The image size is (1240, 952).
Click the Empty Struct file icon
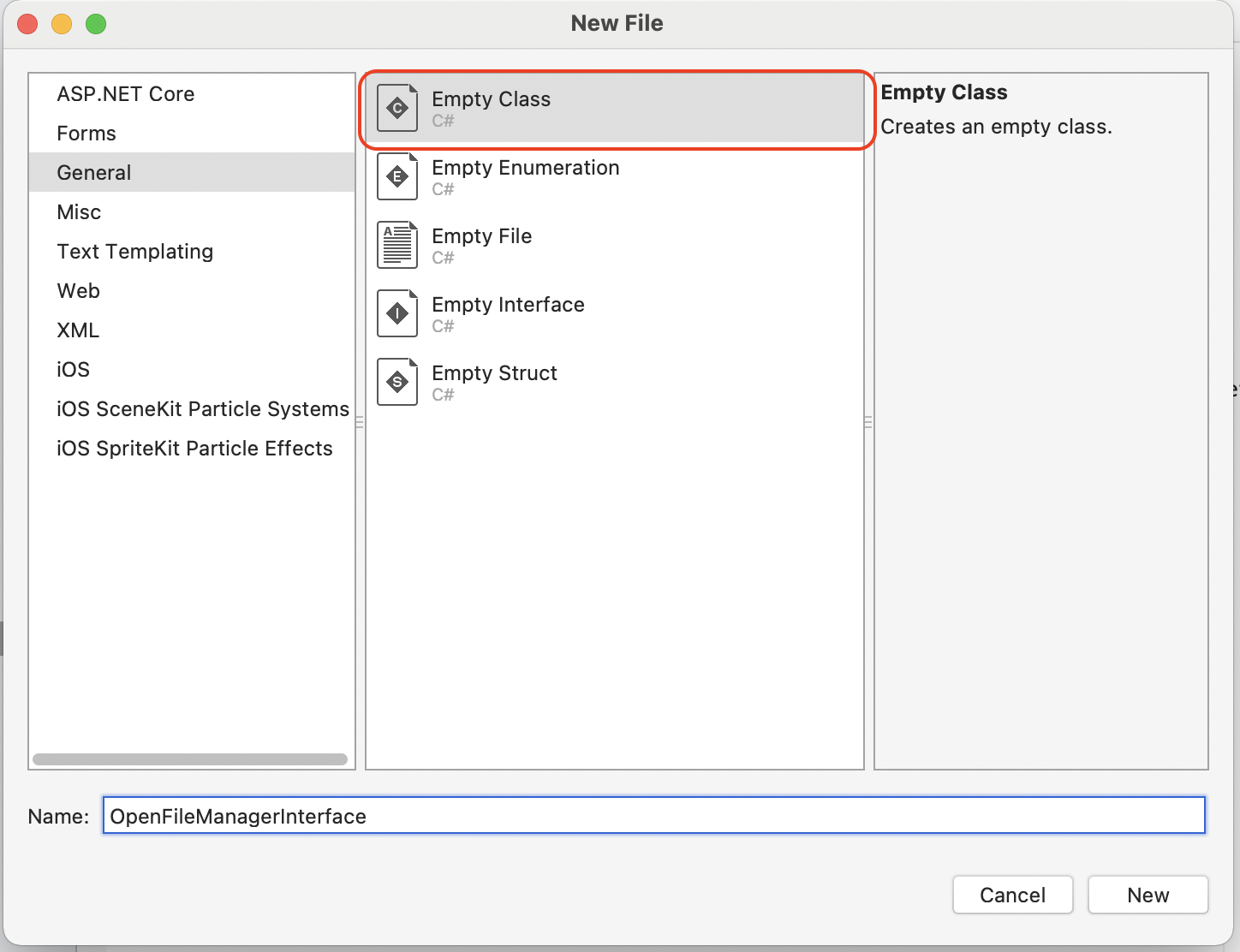click(x=397, y=382)
